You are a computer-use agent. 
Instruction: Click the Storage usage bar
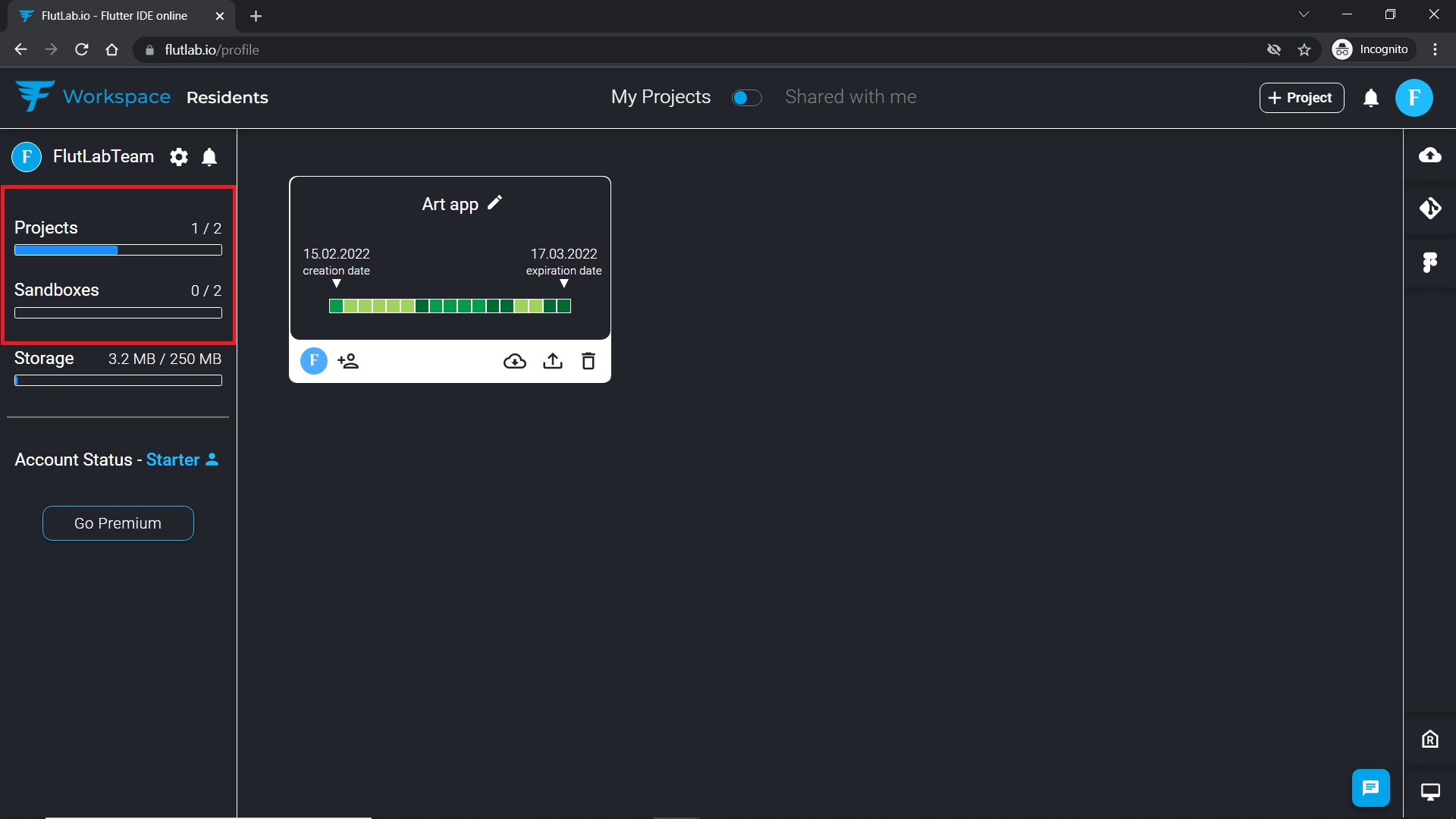tap(118, 381)
